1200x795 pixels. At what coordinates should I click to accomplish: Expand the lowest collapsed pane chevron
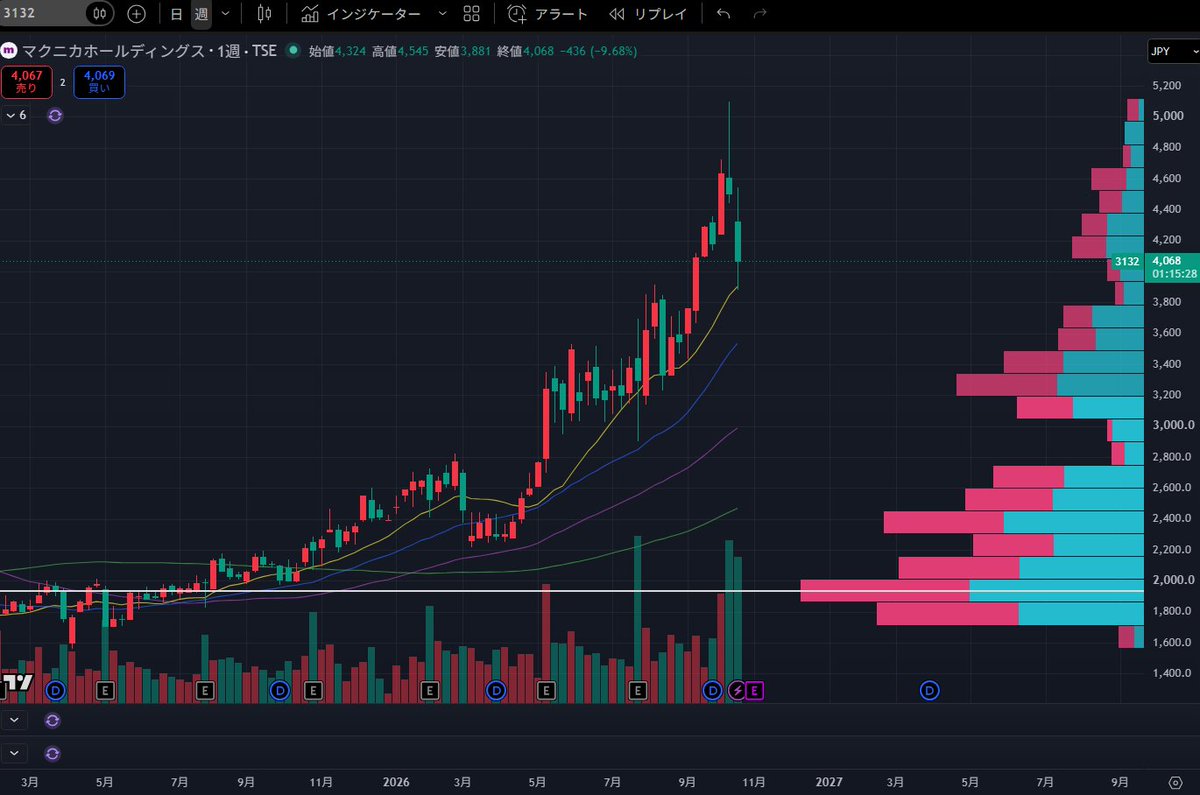[14, 753]
